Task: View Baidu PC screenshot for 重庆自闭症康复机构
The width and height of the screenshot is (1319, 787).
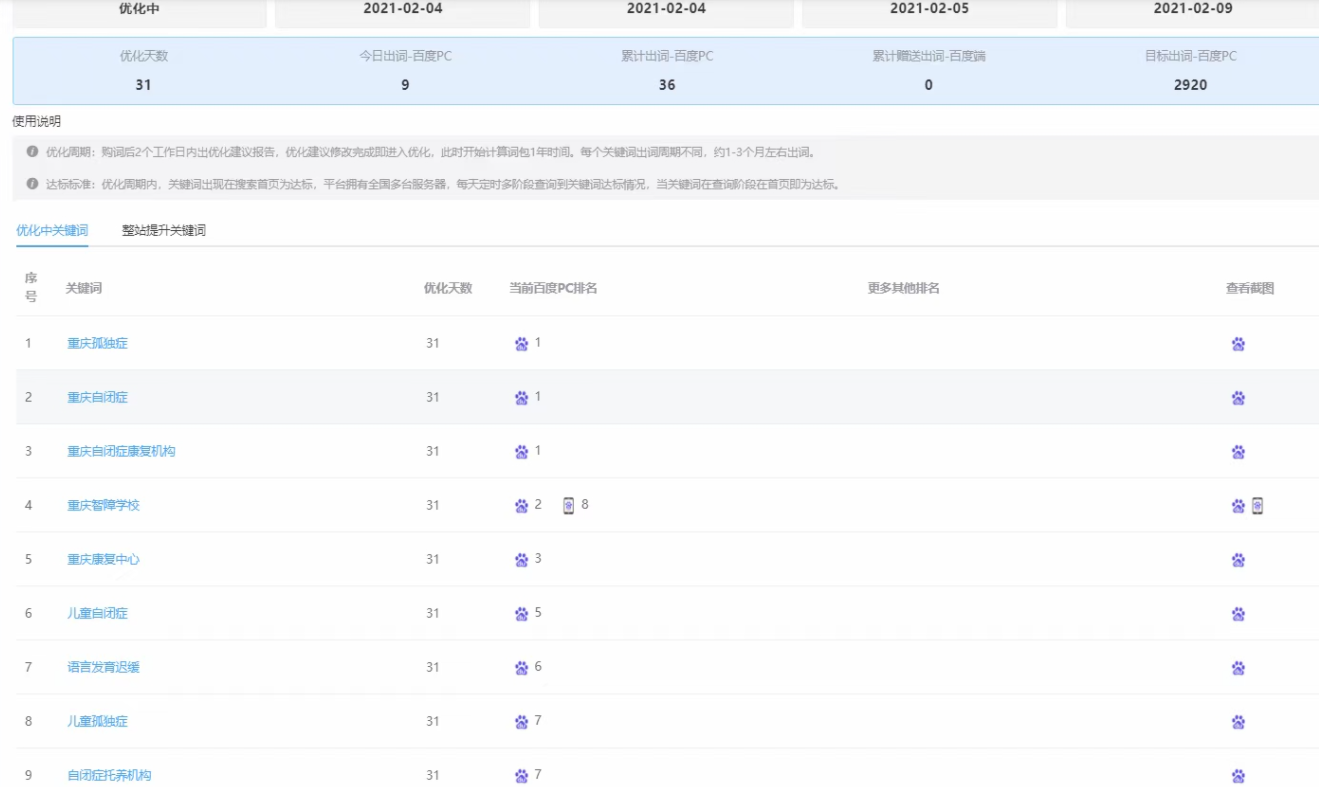Action: tap(1238, 452)
